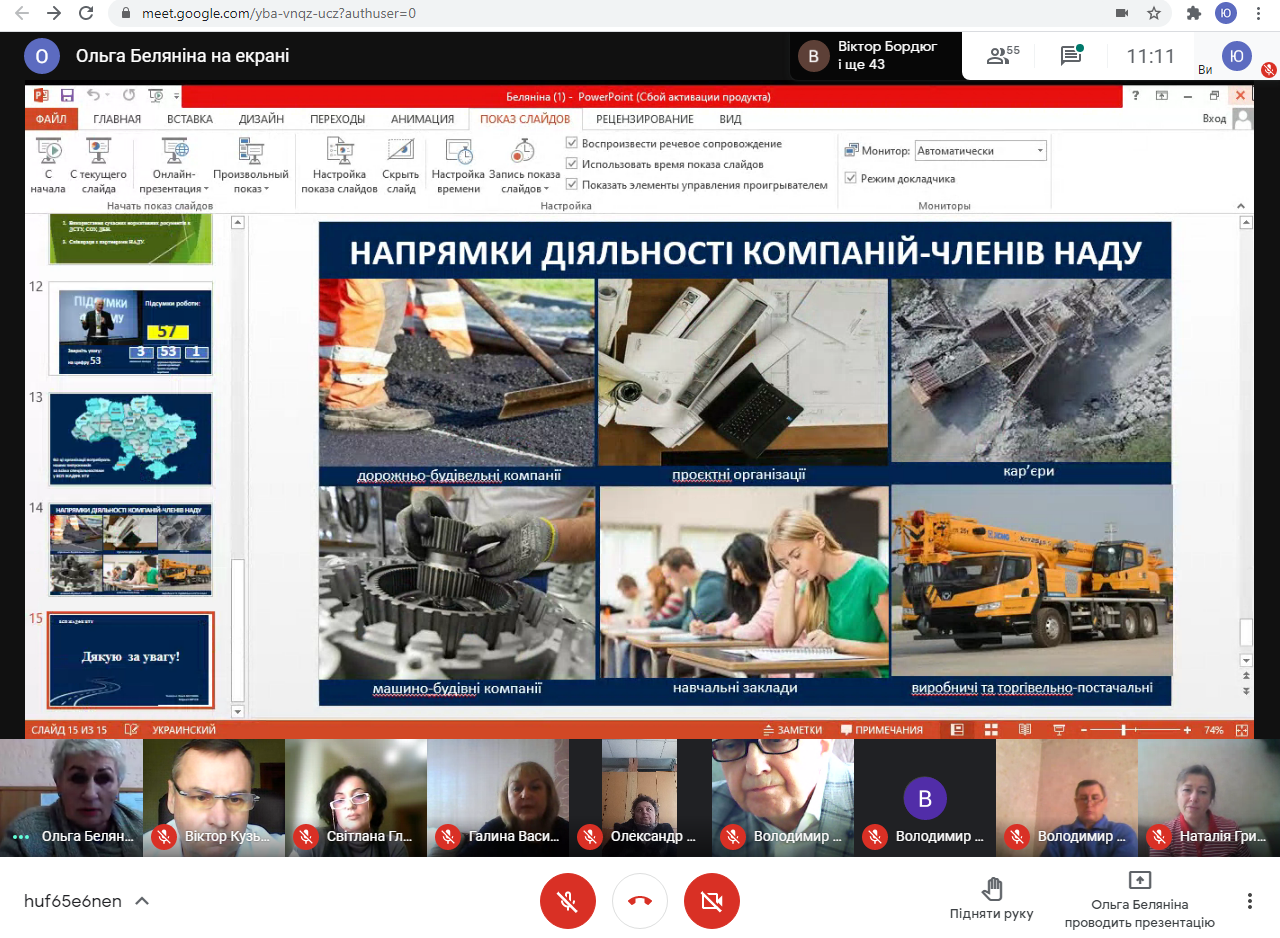Screen dimensions: 1280x938
Task: Click the Віктор Бордюг і ще 43 pill
Action: (875, 56)
